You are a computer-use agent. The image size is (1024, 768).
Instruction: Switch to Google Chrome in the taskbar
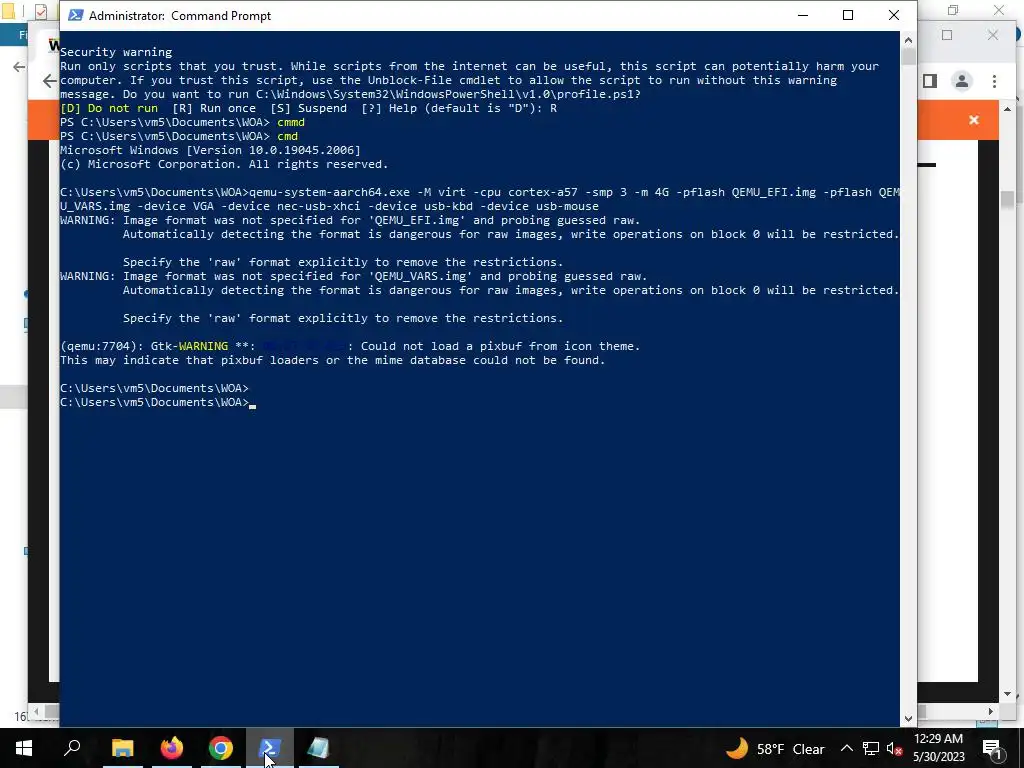point(221,748)
